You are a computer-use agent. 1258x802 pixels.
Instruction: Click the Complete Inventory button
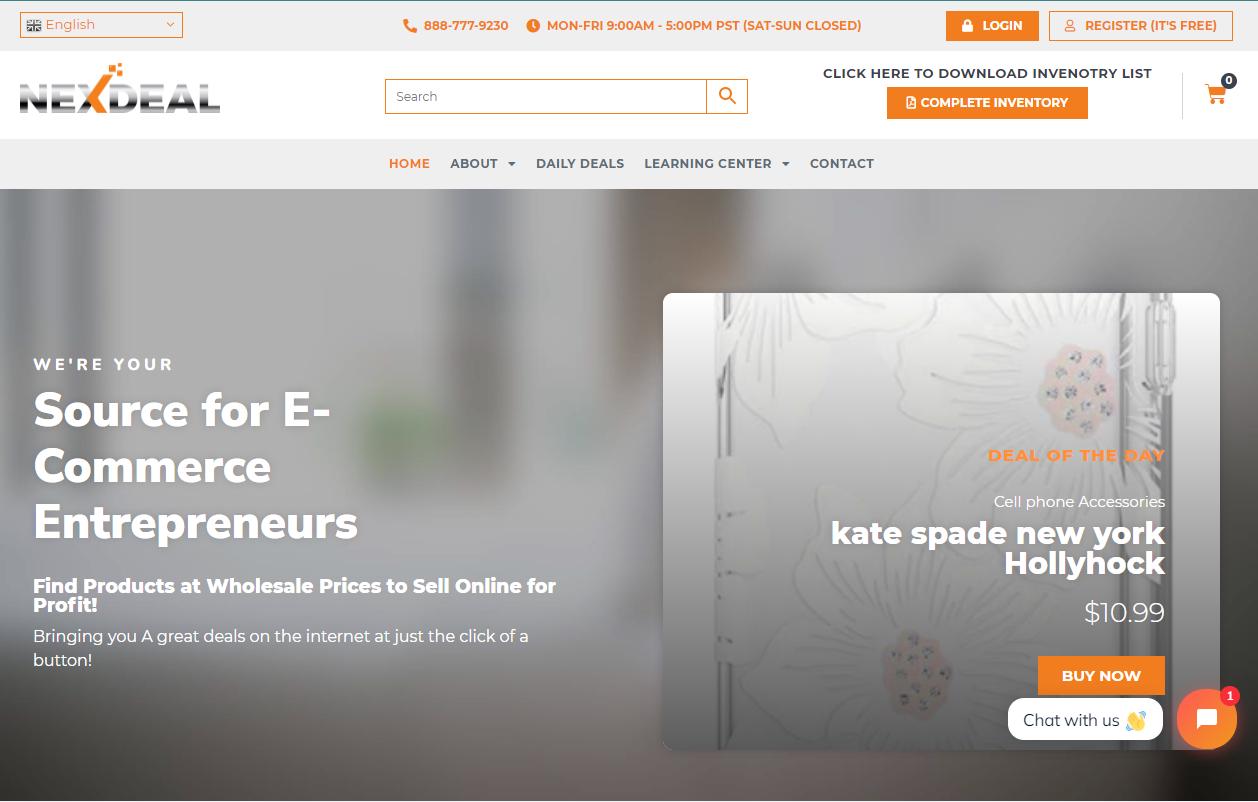(x=987, y=103)
